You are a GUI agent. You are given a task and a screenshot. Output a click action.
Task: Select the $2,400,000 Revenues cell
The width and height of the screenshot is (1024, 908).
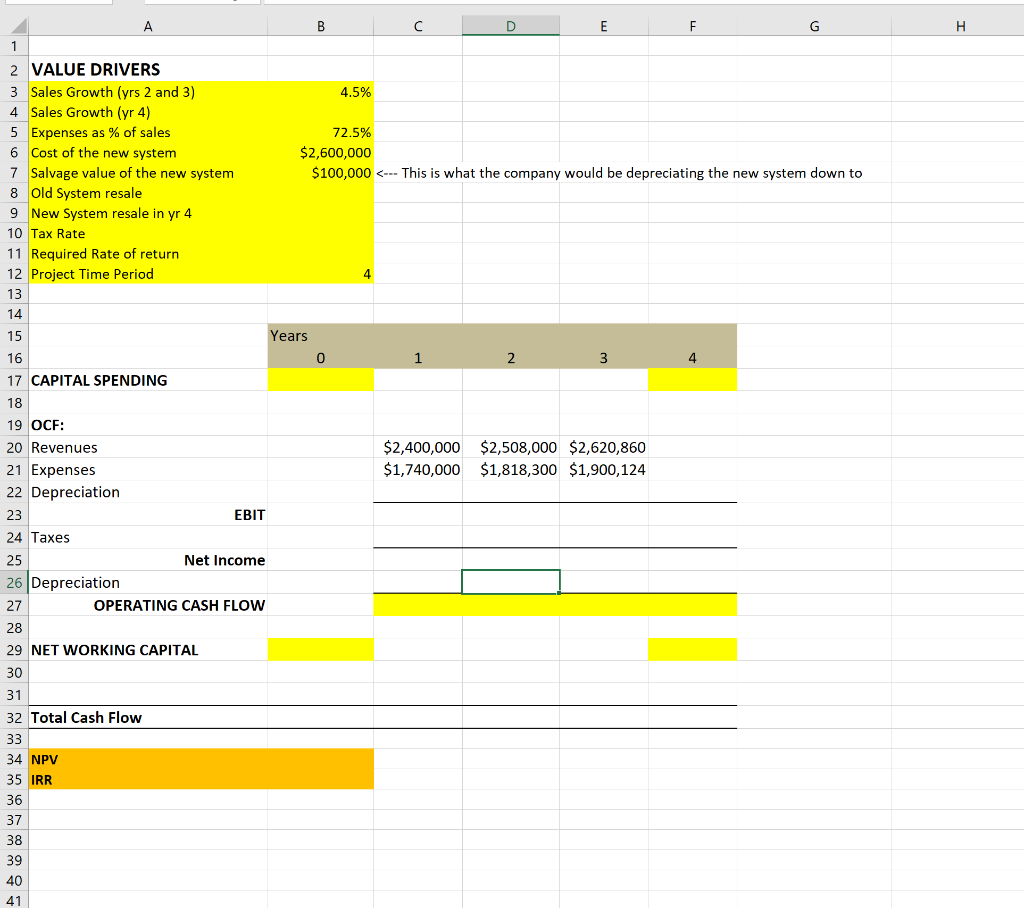point(417,447)
